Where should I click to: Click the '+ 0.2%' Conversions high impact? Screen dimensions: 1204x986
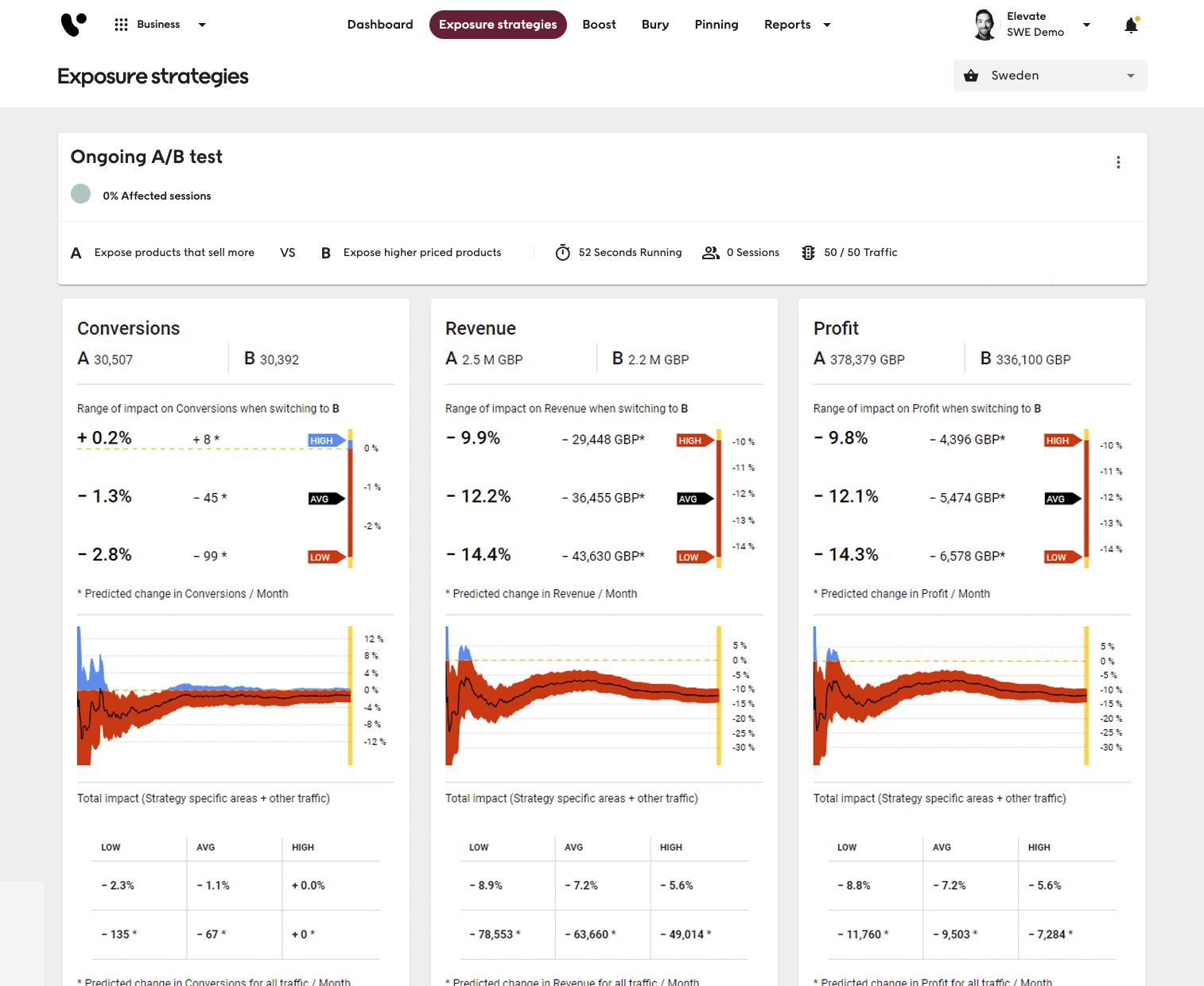[104, 438]
